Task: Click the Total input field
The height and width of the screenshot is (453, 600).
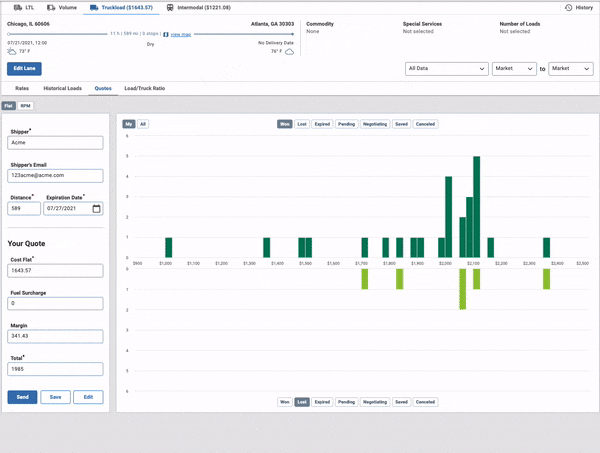Action: point(55,369)
